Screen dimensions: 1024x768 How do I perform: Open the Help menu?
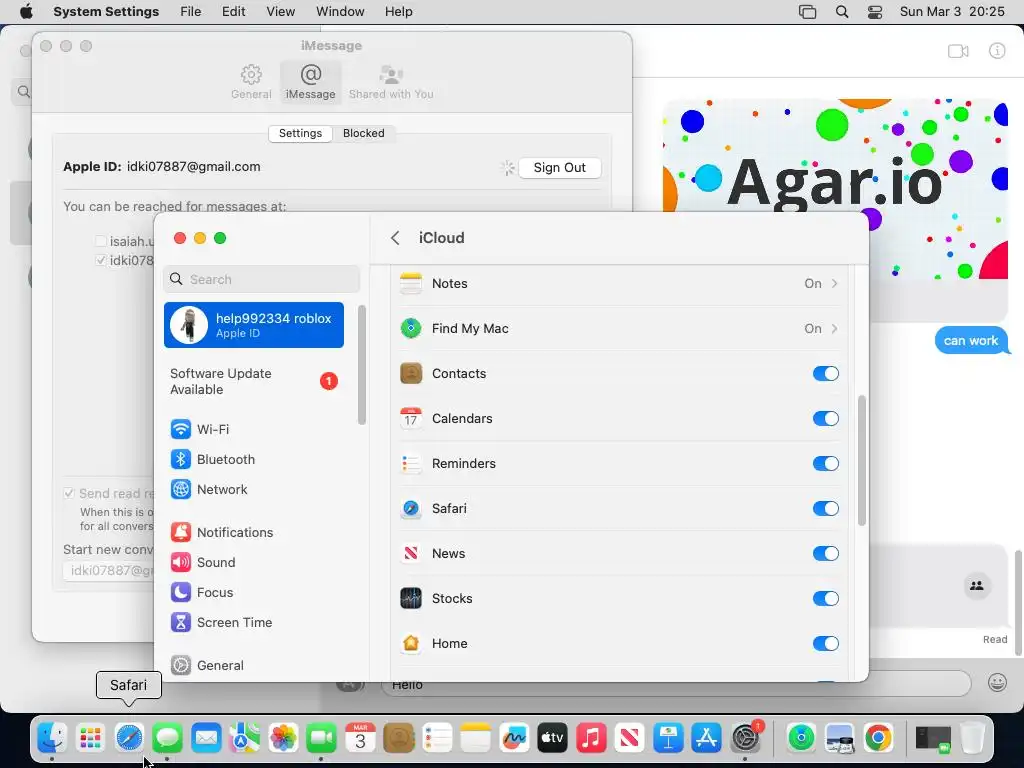pyautogui.click(x=398, y=12)
